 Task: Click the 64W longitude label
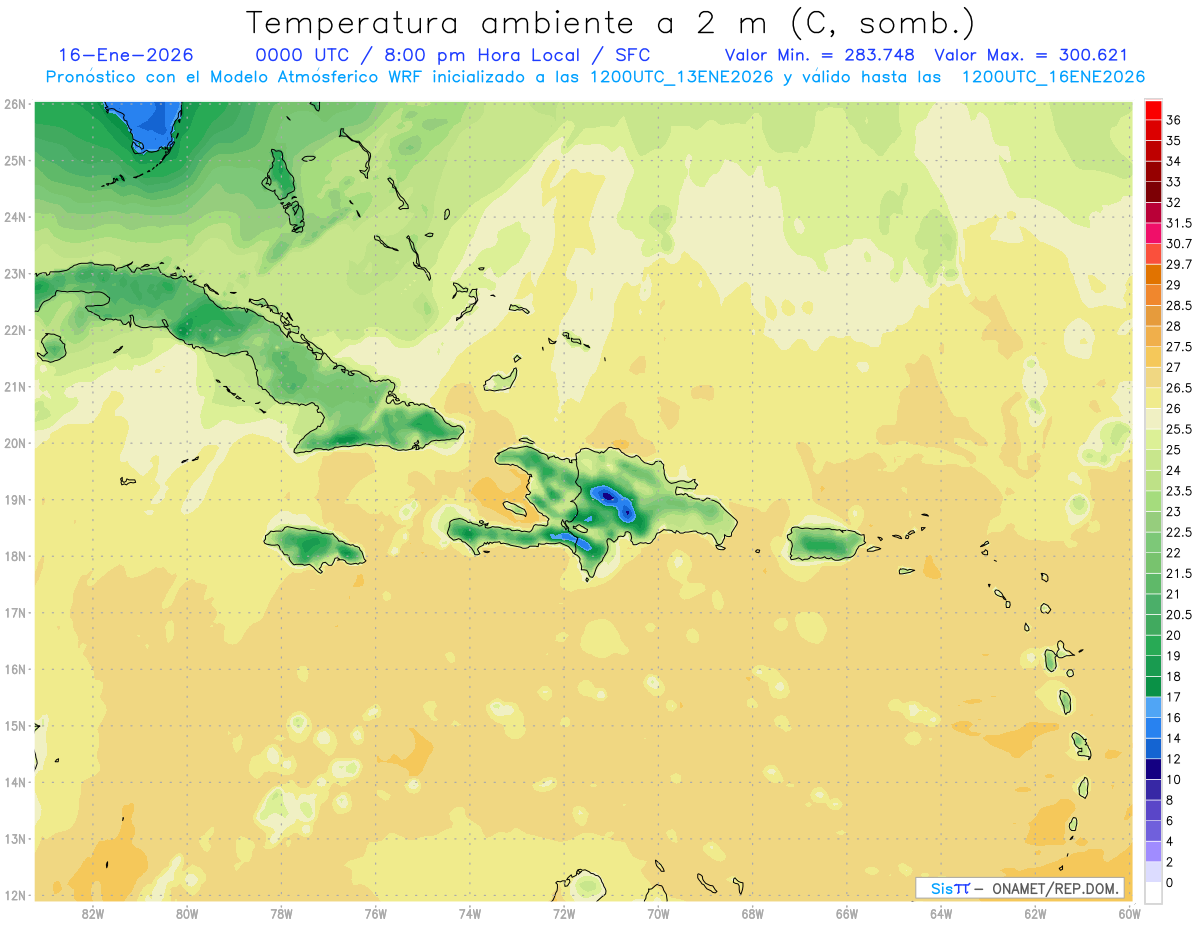click(940, 914)
